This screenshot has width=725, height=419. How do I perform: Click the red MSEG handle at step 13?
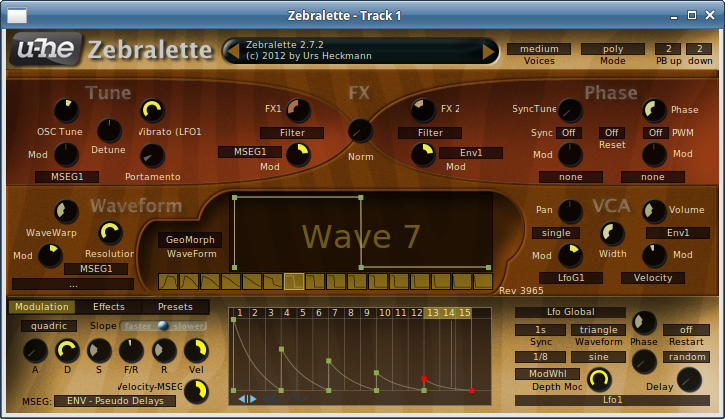[x=424, y=379]
